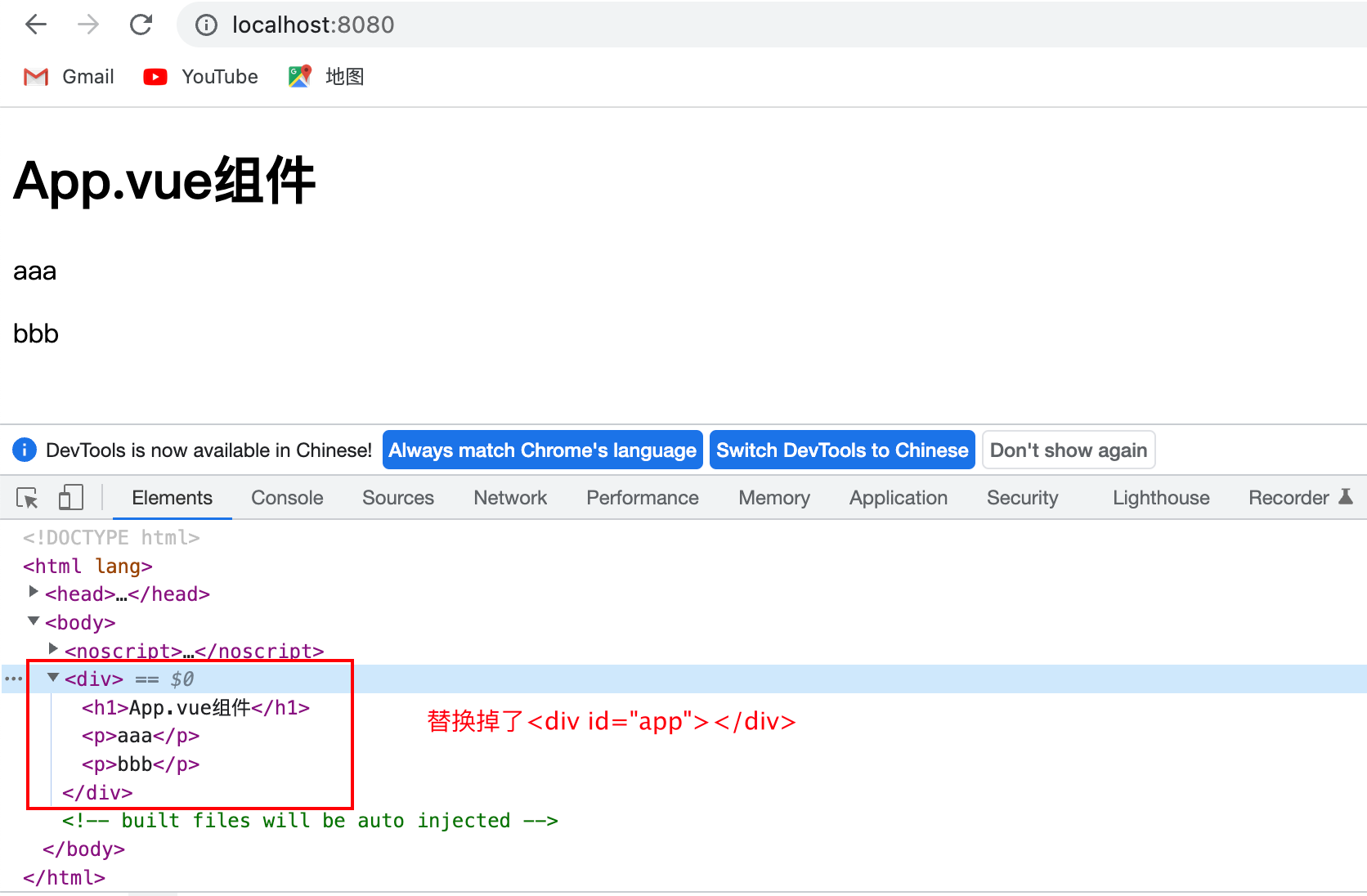
Task: Select the h1 App.vue组件 node
Action: coord(195,707)
